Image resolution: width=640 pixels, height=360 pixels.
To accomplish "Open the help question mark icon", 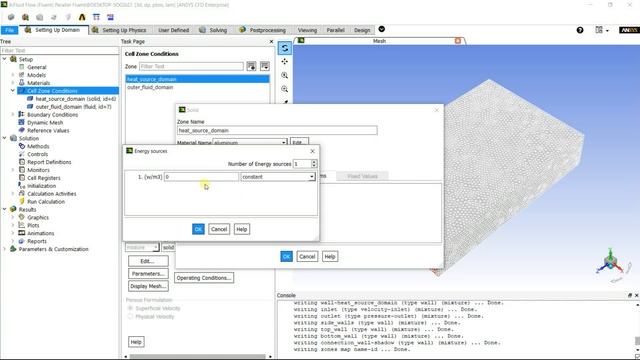I will tap(580, 30).
